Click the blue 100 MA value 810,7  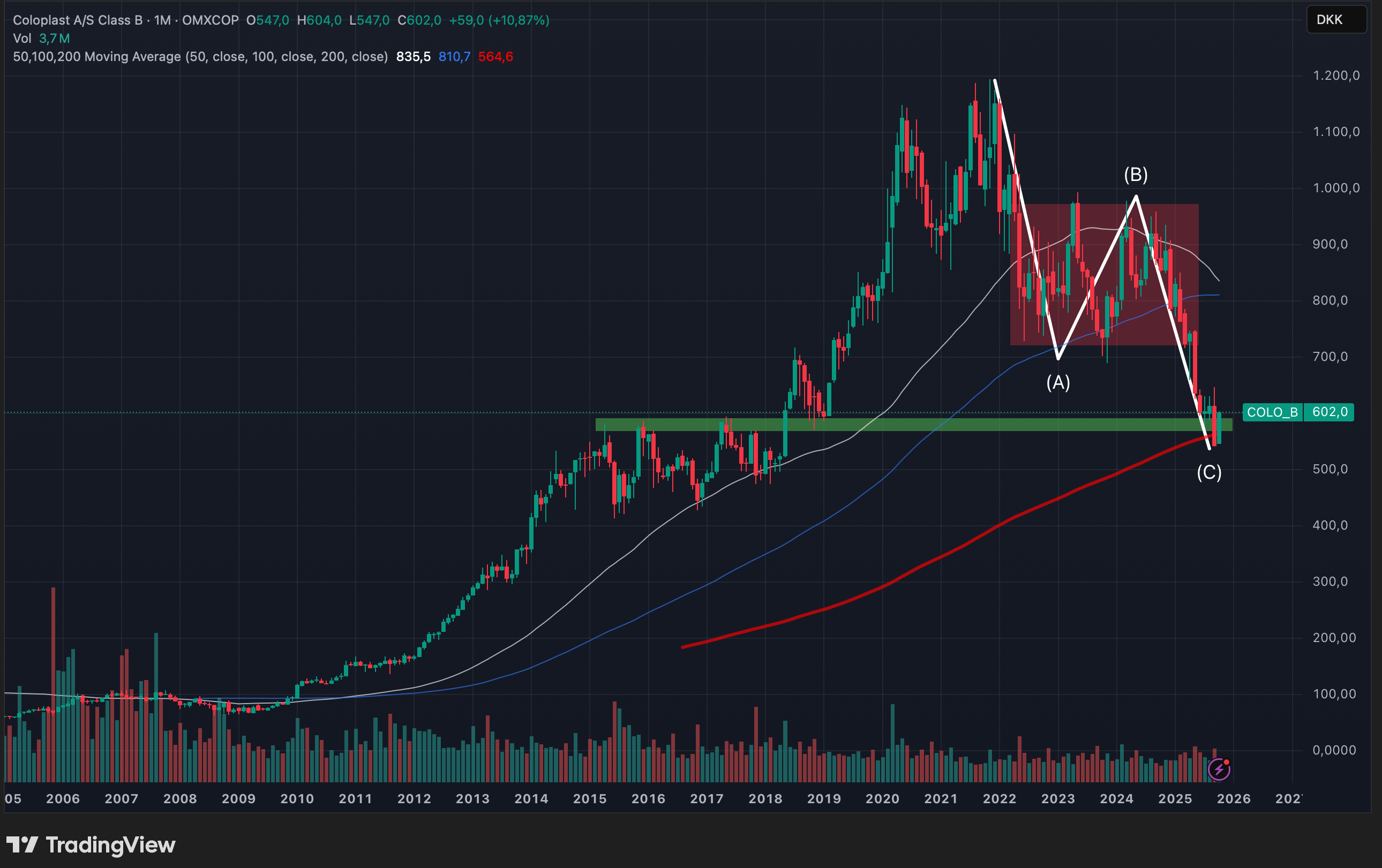pos(454,57)
